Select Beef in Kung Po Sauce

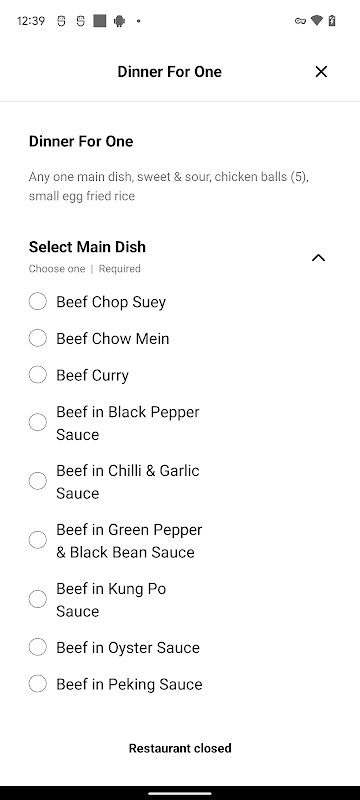38,599
